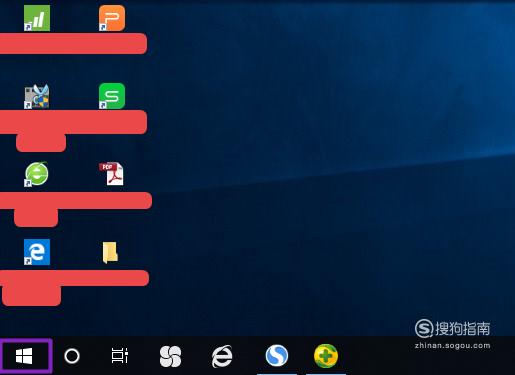Image resolution: width=515 pixels, height=375 pixels.
Task: Open Cortana search circle on taskbar
Action: (x=72, y=356)
